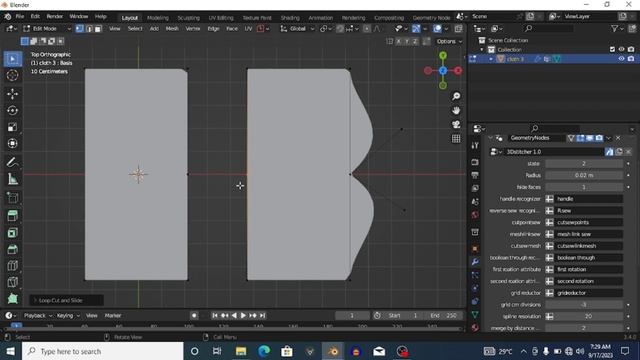Select the Add Cube tool
The height and width of the screenshot is (360, 640).
13,198
